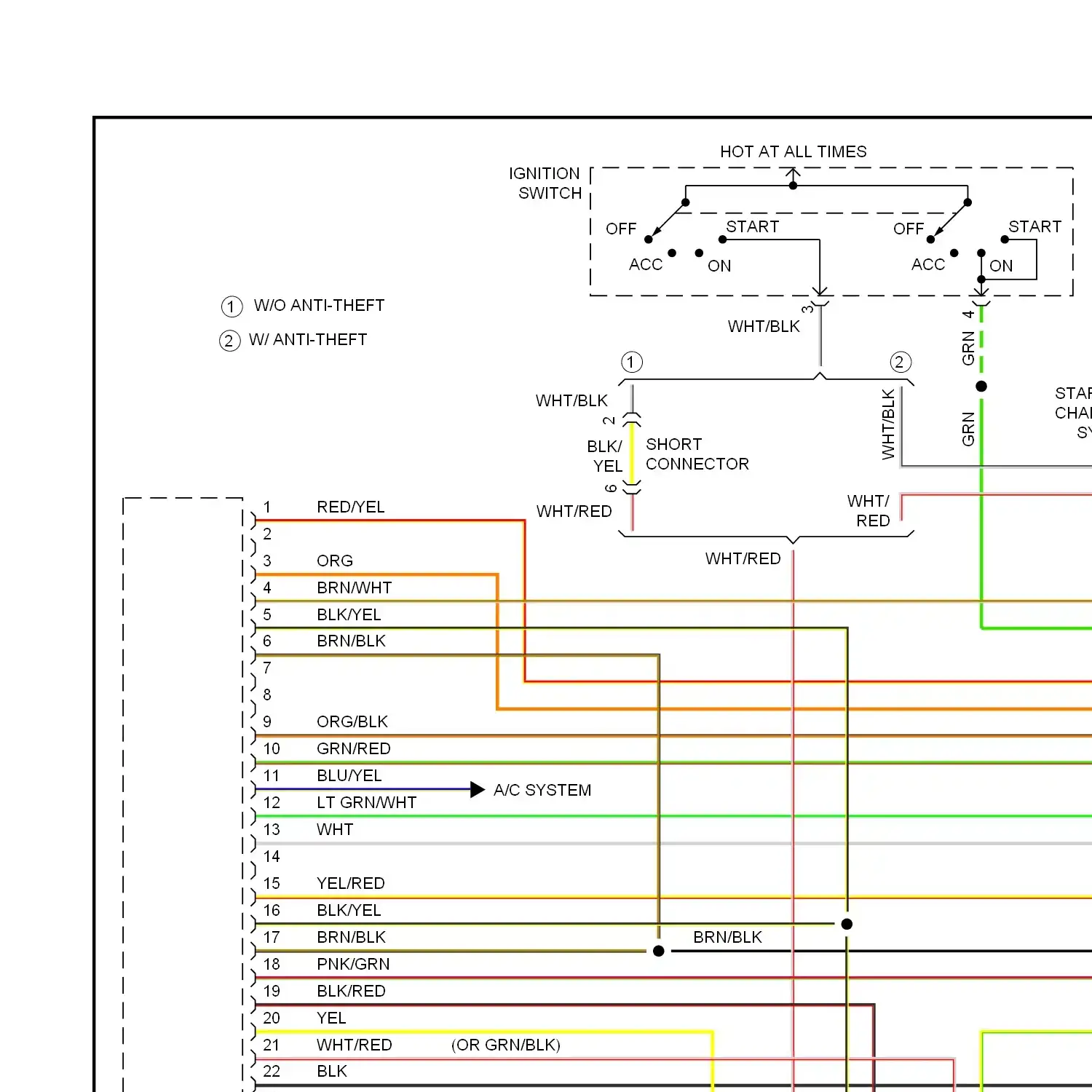Select the vertical WHT/BLK label under option 2
This screenshot has height=1092, width=1092.
tap(888, 424)
